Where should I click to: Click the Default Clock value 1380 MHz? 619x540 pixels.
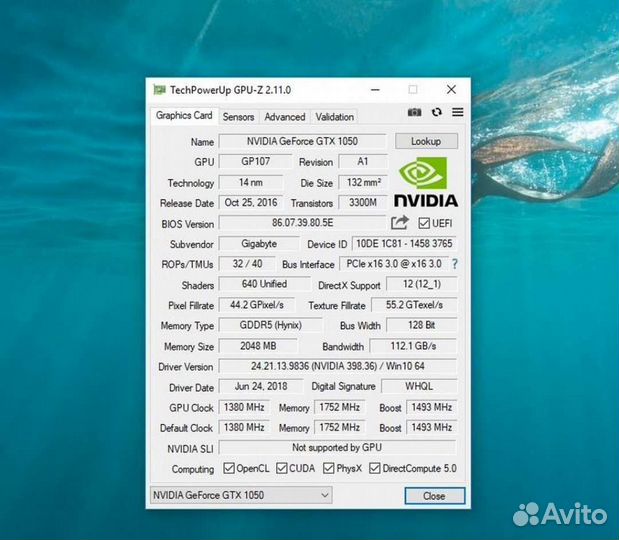point(244,427)
